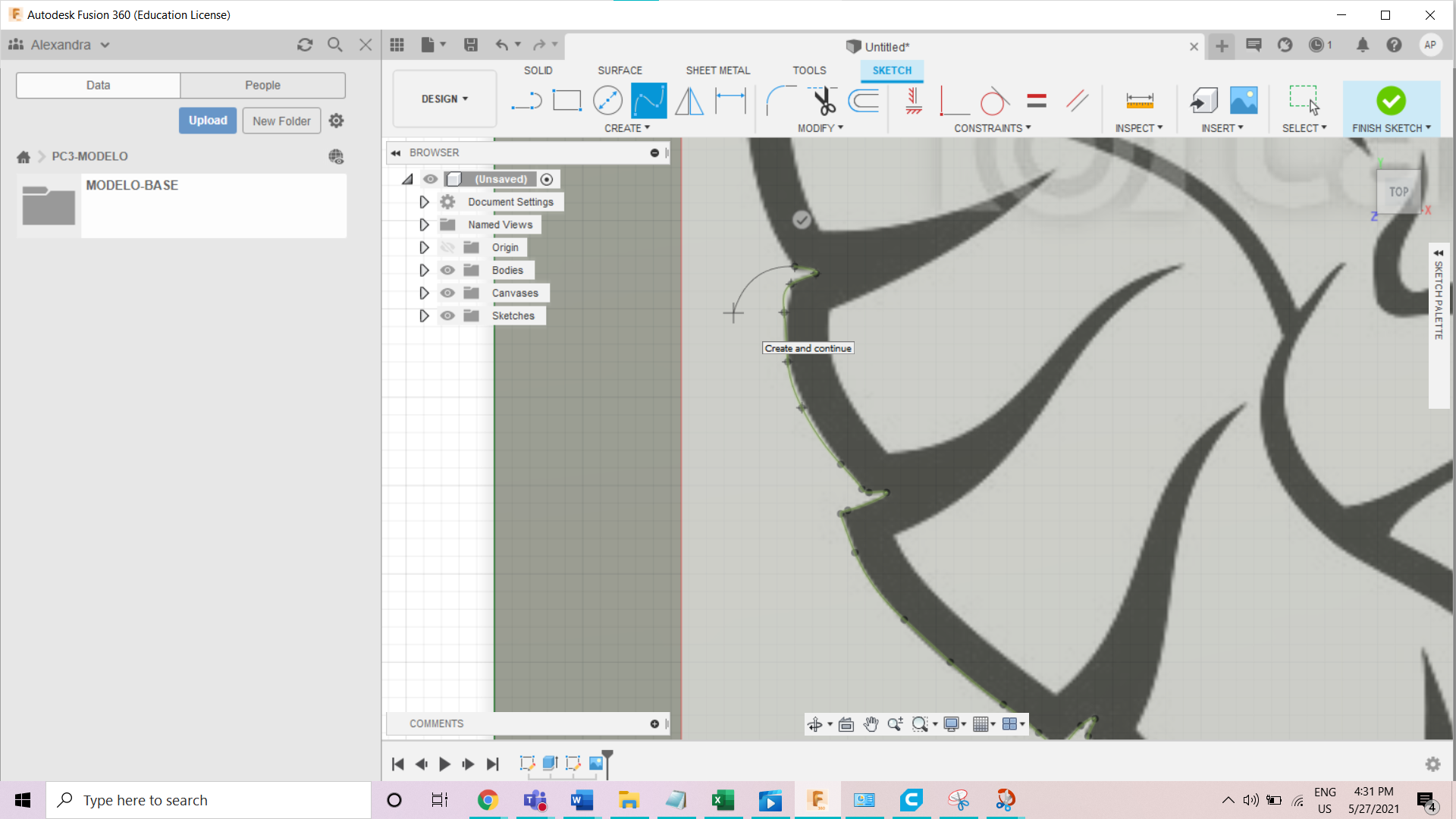The height and width of the screenshot is (819, 1456).
Task: Play the design timeline
Action: click(444, 764)
